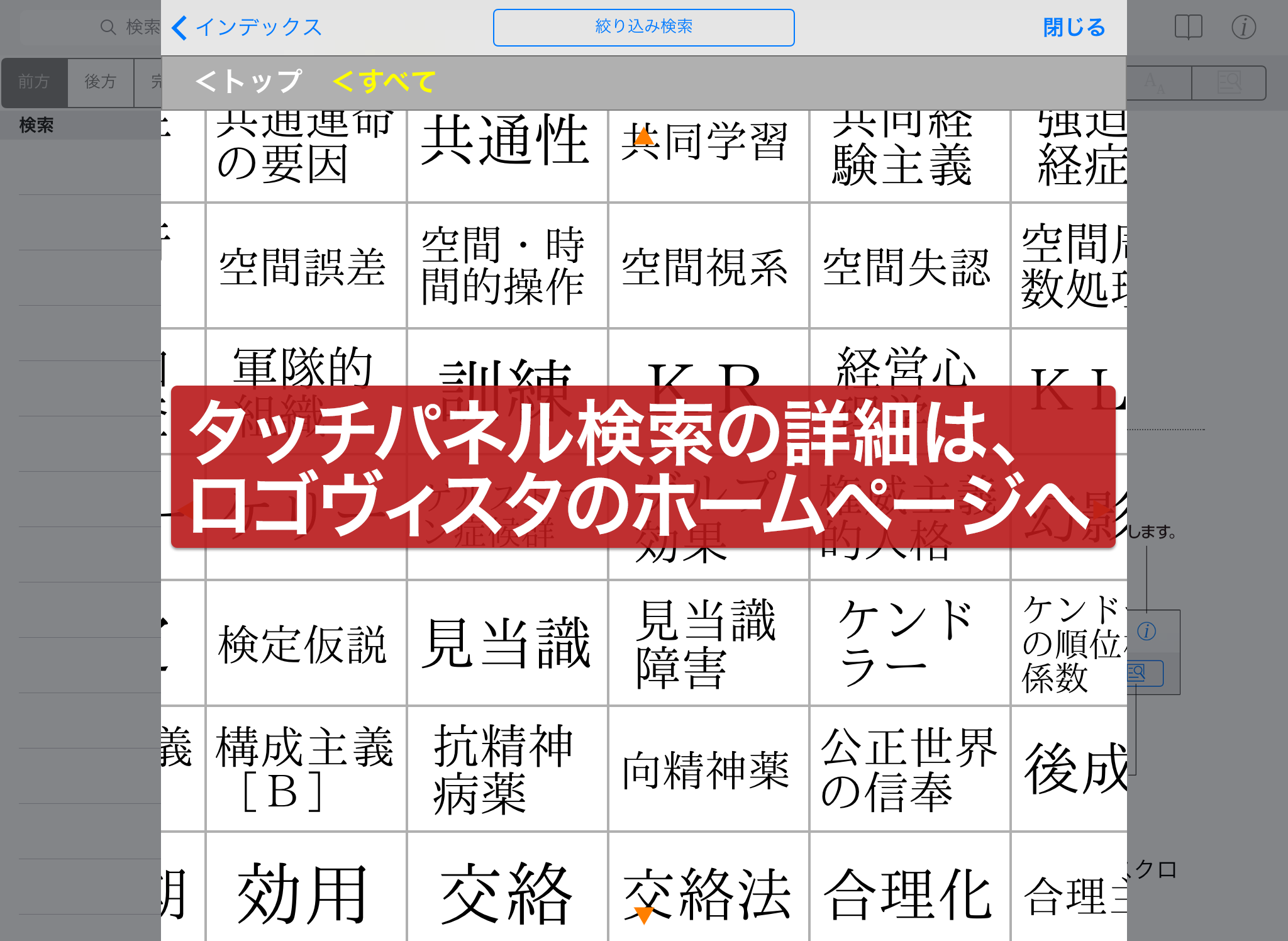This screenshot has width=1288, height=941.
Task: Tap the font size AA icon
Action: click(1155, 83)
